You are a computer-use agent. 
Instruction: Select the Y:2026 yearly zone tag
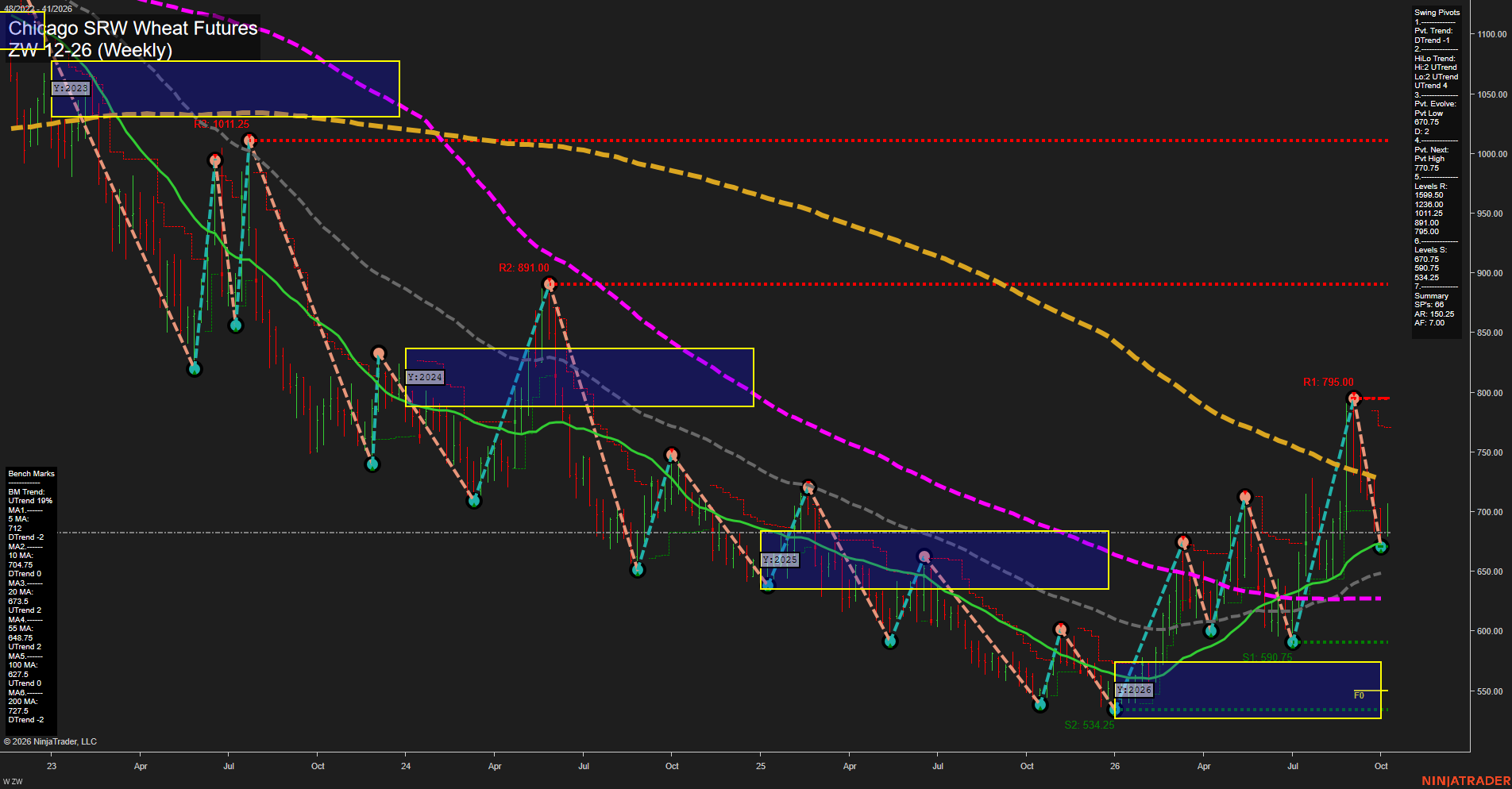[1134, 690]
